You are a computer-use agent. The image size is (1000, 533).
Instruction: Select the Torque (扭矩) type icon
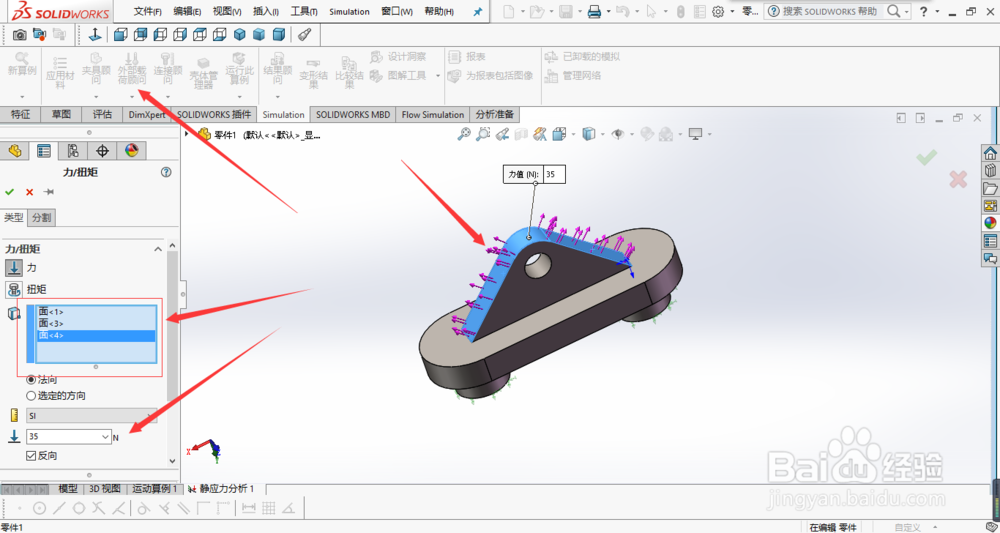(13, 289)
